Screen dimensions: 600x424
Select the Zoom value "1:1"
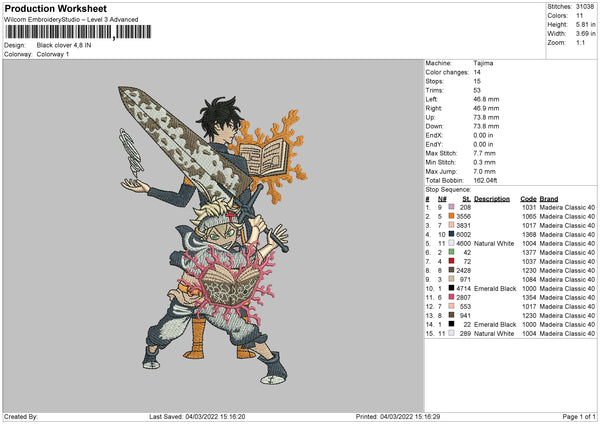(580, 42)
